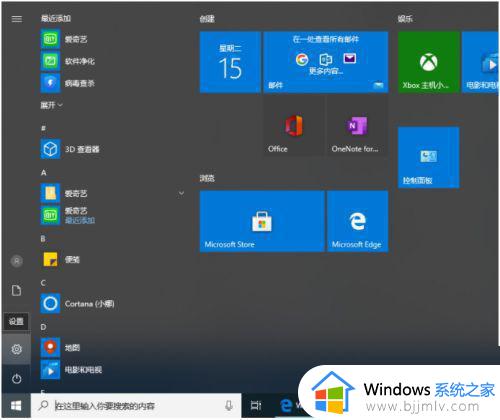Expand the recently added list (展开)

coord(51,105)
